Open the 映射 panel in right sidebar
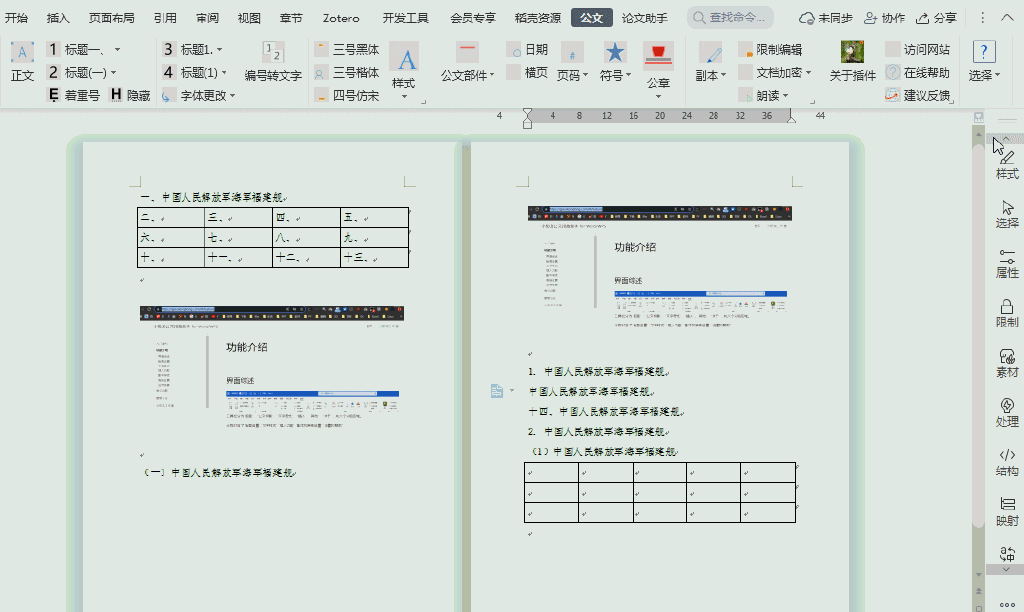The height and width of the screenshot is (612, 1024). 1007,511
